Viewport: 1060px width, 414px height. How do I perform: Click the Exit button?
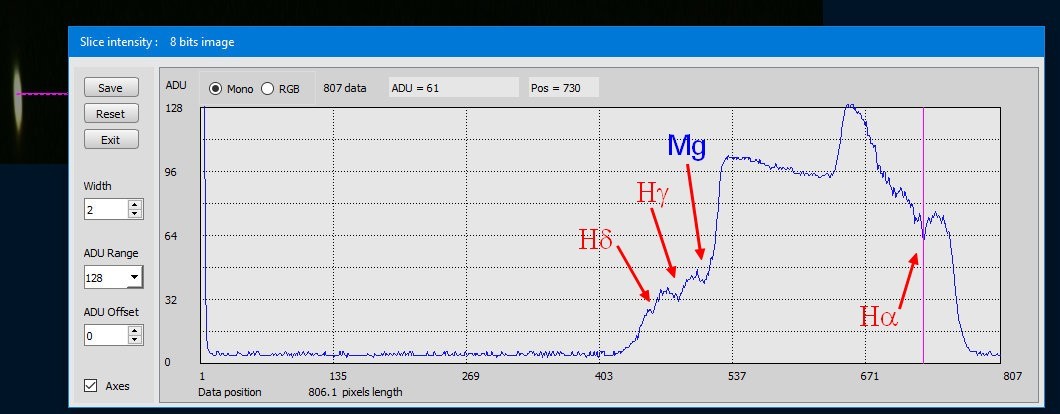pyautogui.click(x=111, y=139)
